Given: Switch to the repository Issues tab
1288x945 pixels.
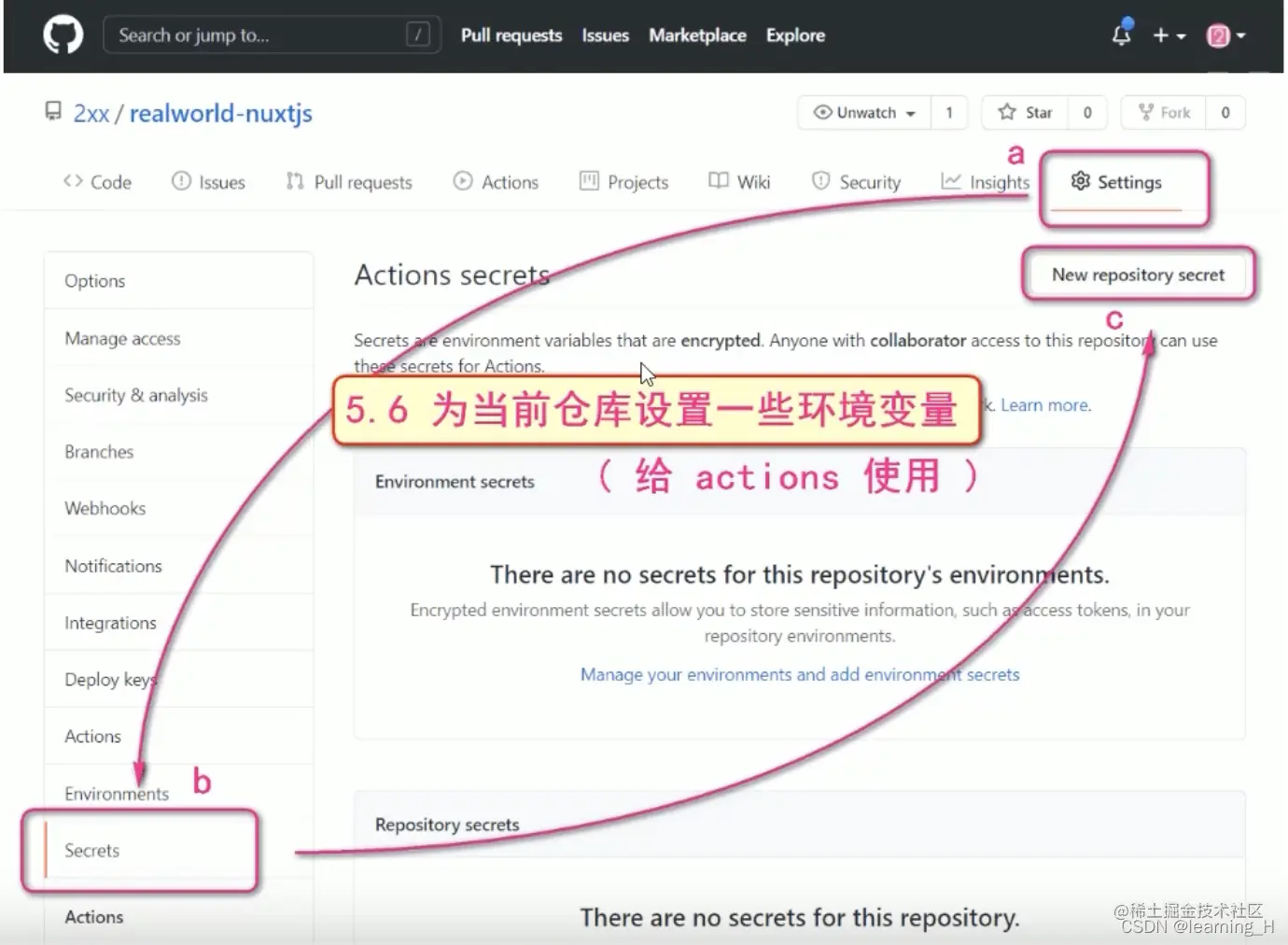Looking at the screenshot, I should pos(208,182).
